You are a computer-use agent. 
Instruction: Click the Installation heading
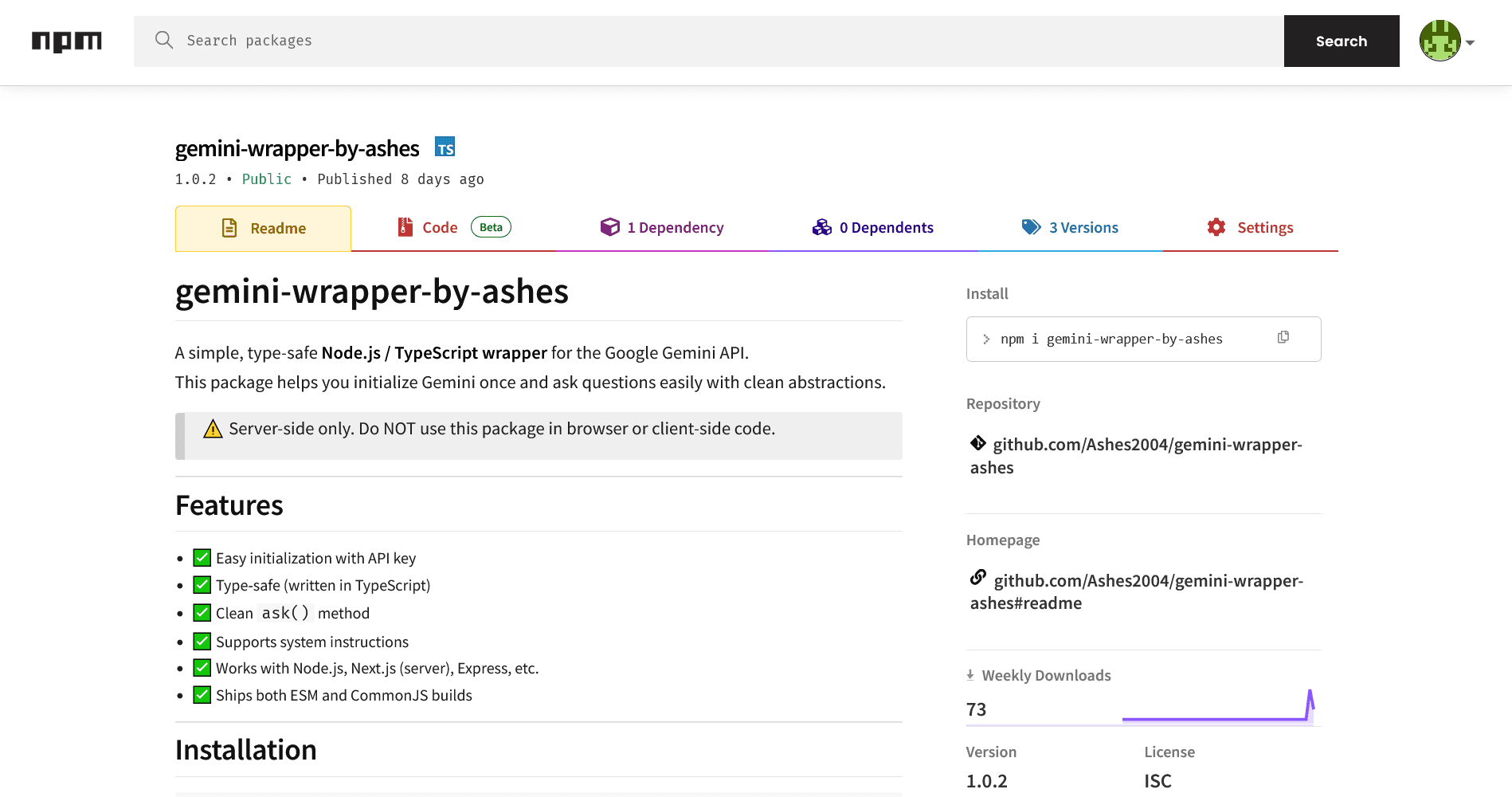246,750
